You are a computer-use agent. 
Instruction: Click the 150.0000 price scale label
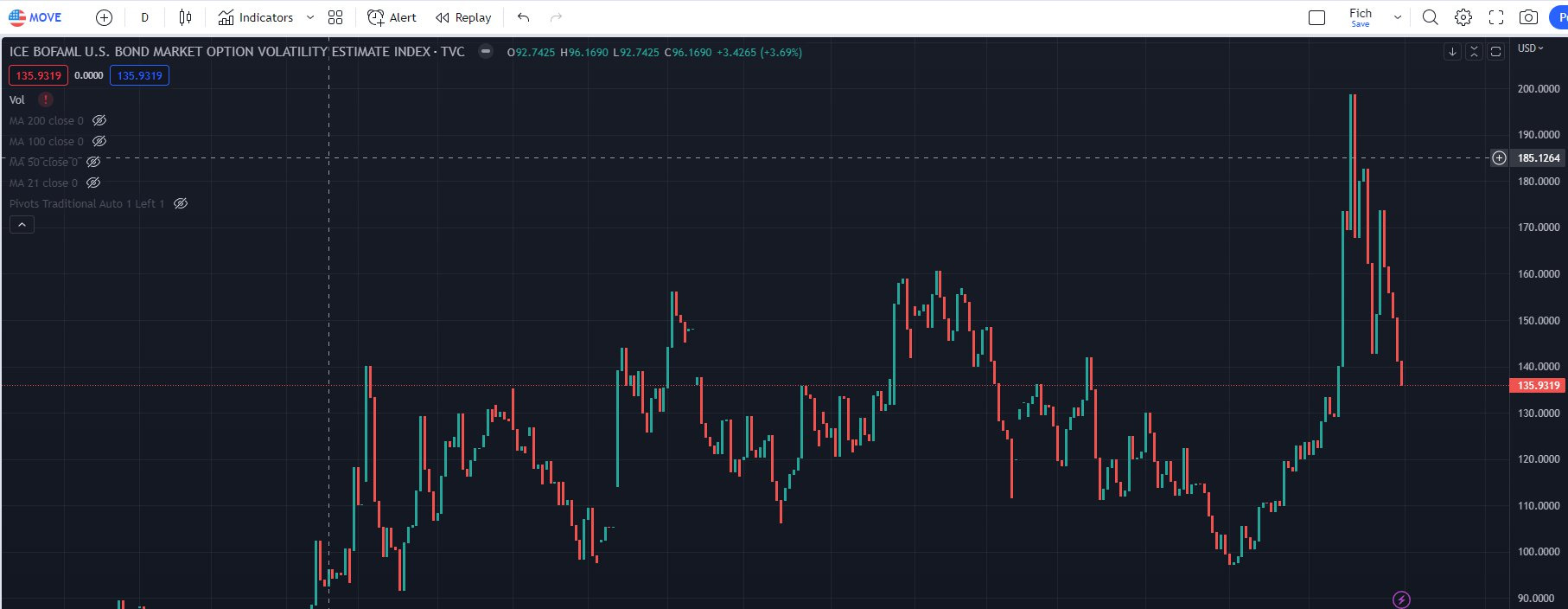pyautogui.click(x=1539, y=320)
